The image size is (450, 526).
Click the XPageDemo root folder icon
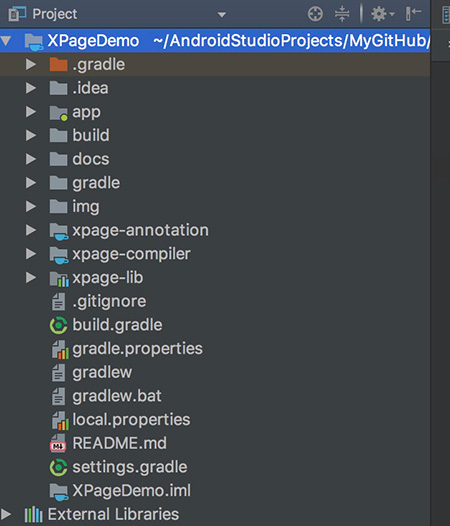point(34,42)
